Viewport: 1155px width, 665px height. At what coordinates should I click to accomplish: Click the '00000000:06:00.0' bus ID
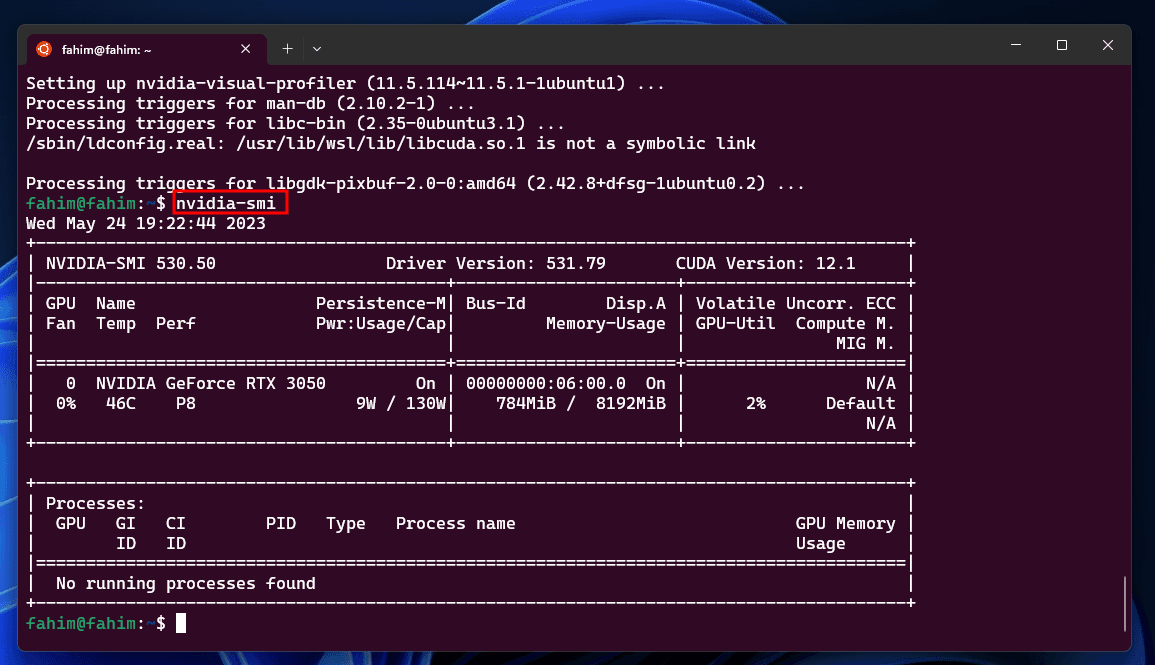546,384
